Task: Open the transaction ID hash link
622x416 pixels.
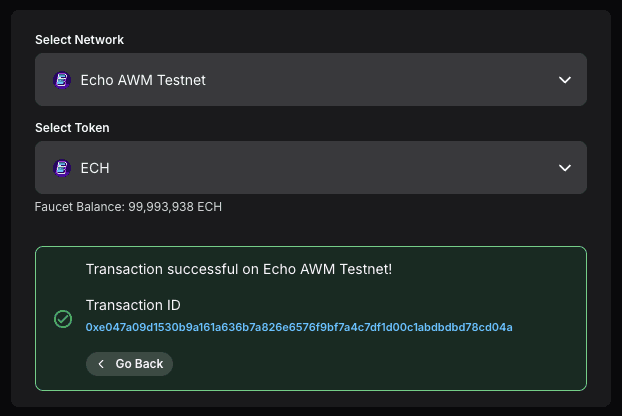Action: click(x=299, y=327)
